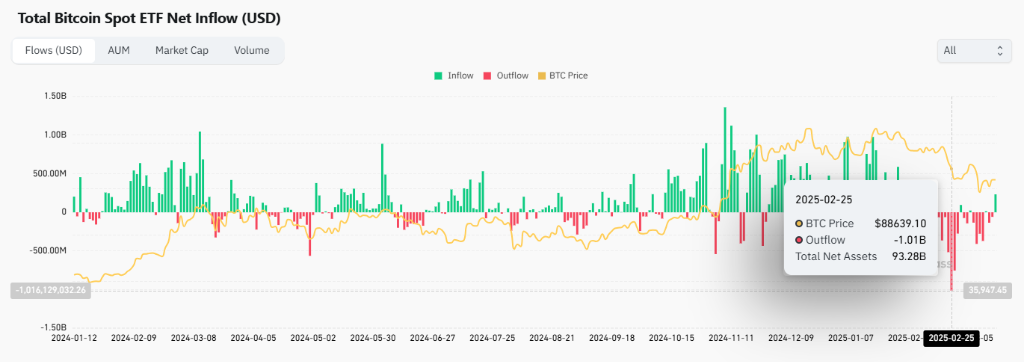The height and width of the screenshot is (362, 1024).
Task: Click the largest red outflow bar at 2025-02-25
Action: coord(952,252)
